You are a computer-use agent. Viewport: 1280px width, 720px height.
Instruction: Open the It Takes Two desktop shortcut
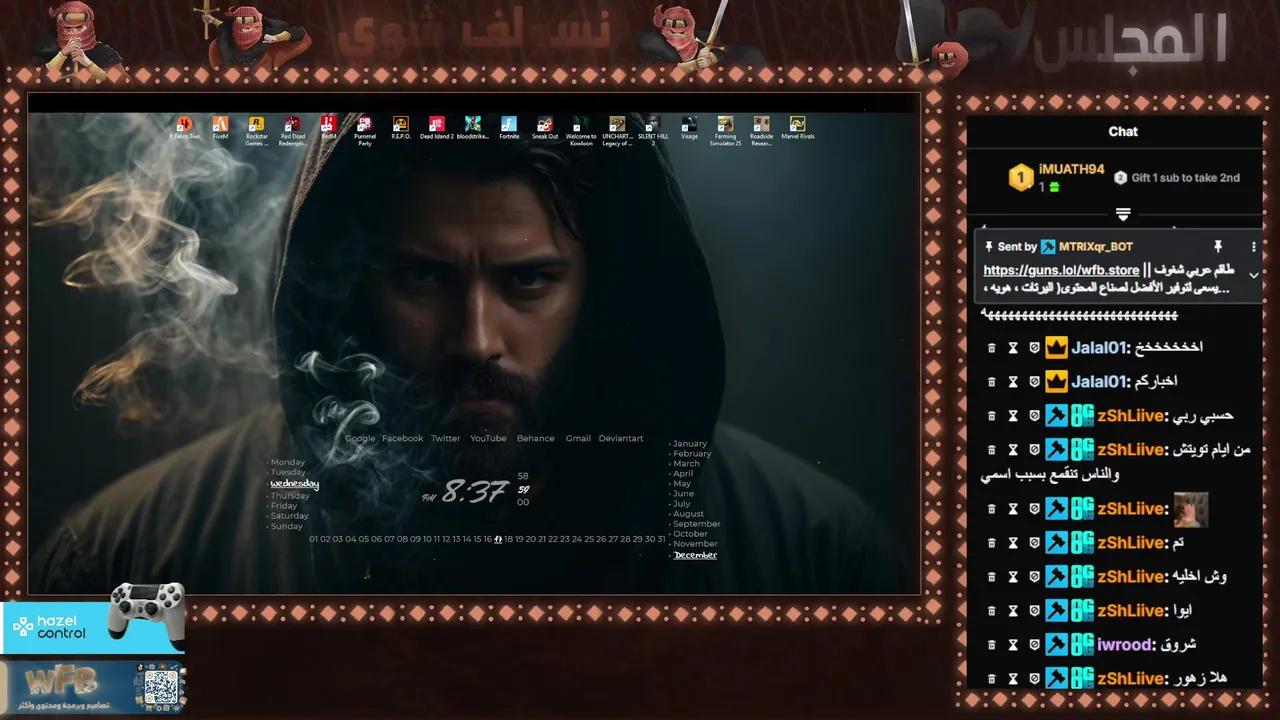185,128
